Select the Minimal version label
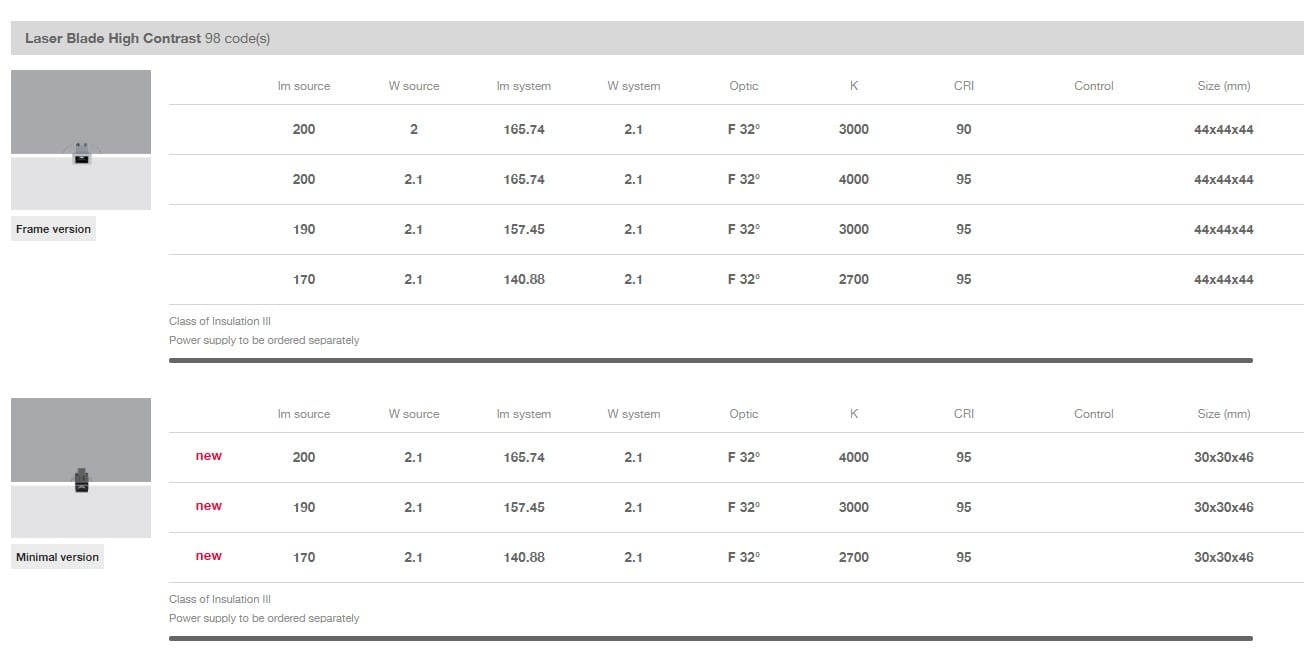 coord(58,557)
